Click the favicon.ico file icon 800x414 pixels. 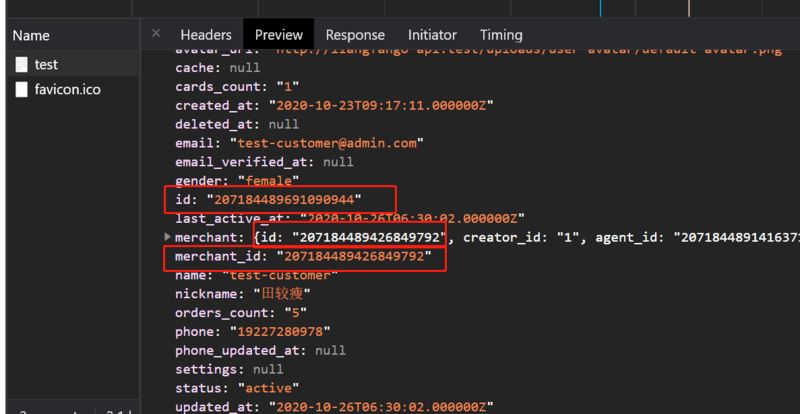coord(21,90)
